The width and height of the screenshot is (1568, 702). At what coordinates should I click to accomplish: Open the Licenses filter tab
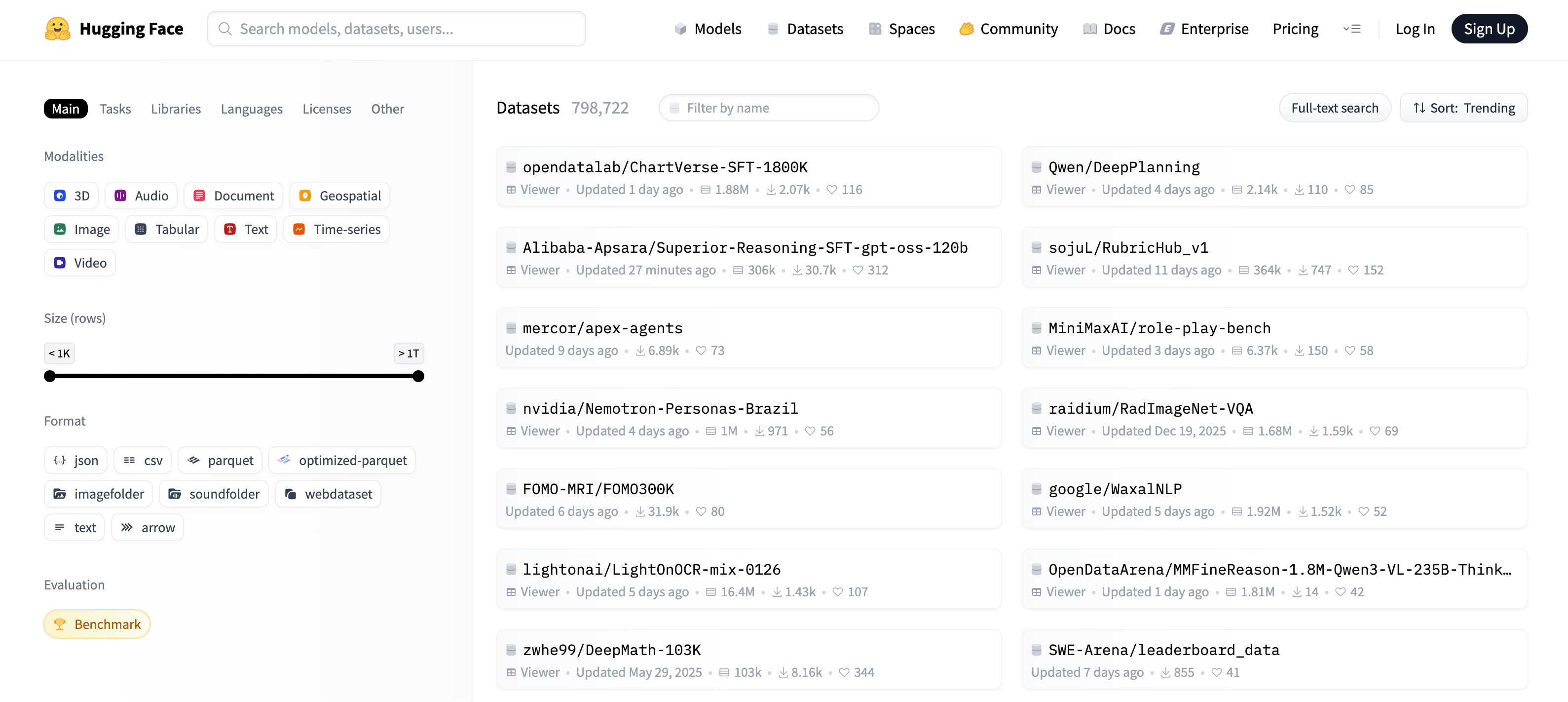(327, 109)
